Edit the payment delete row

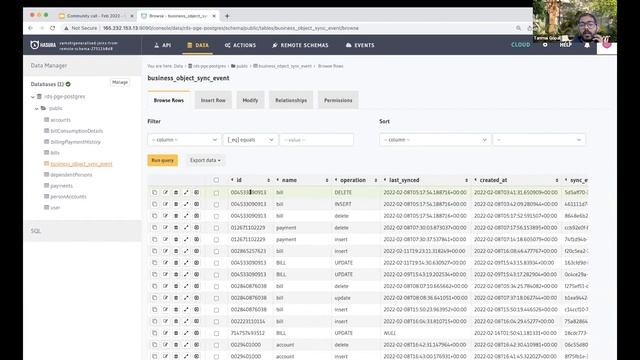click(165, 227)
